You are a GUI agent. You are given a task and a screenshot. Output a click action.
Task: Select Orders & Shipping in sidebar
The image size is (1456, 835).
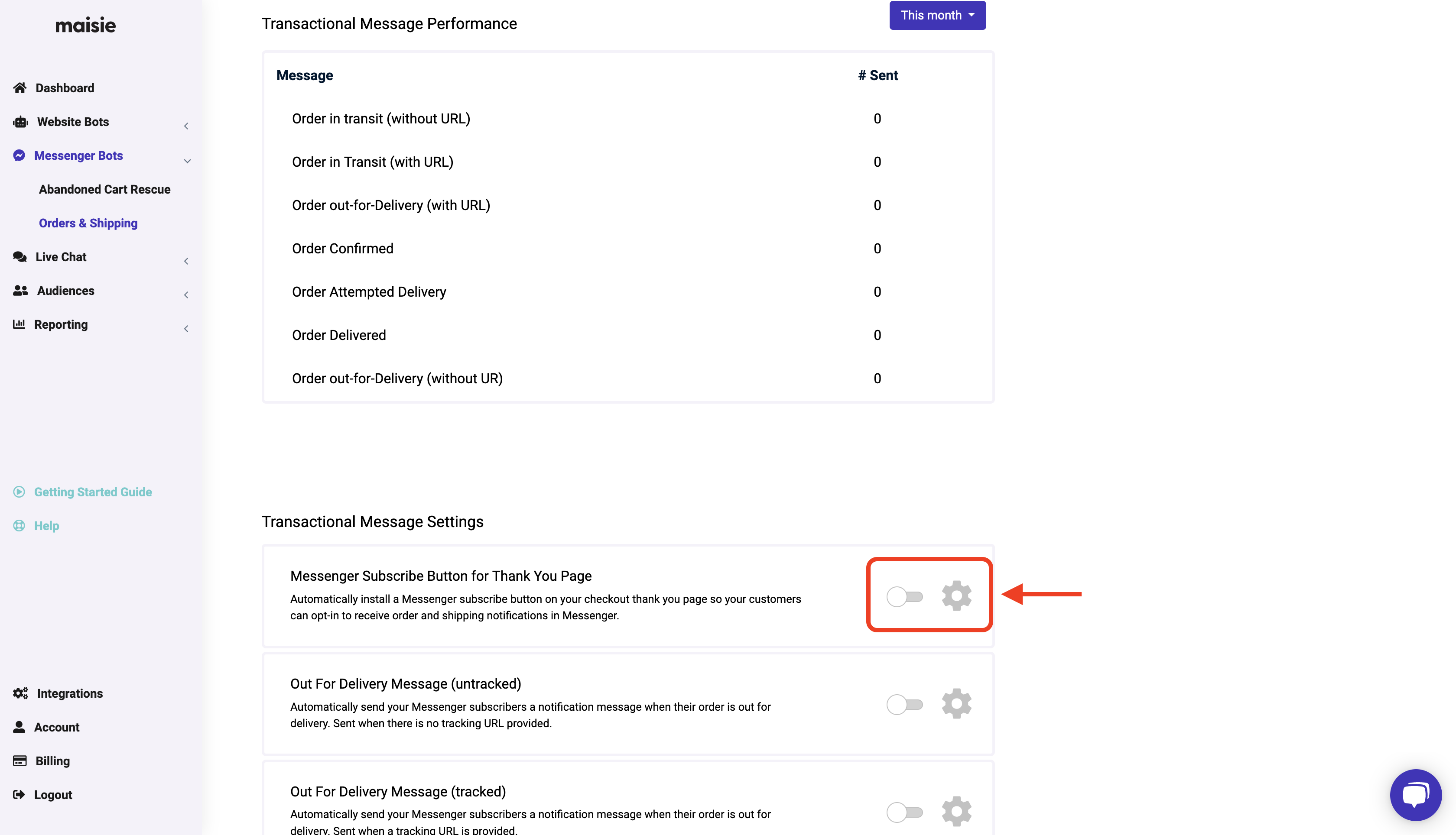click(x=88, y=223)
